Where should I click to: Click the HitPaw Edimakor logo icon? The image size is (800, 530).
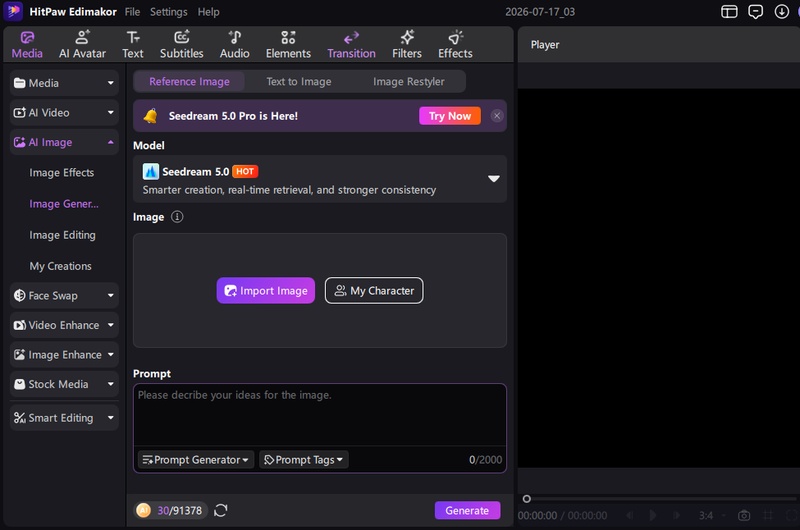(13, 11)
